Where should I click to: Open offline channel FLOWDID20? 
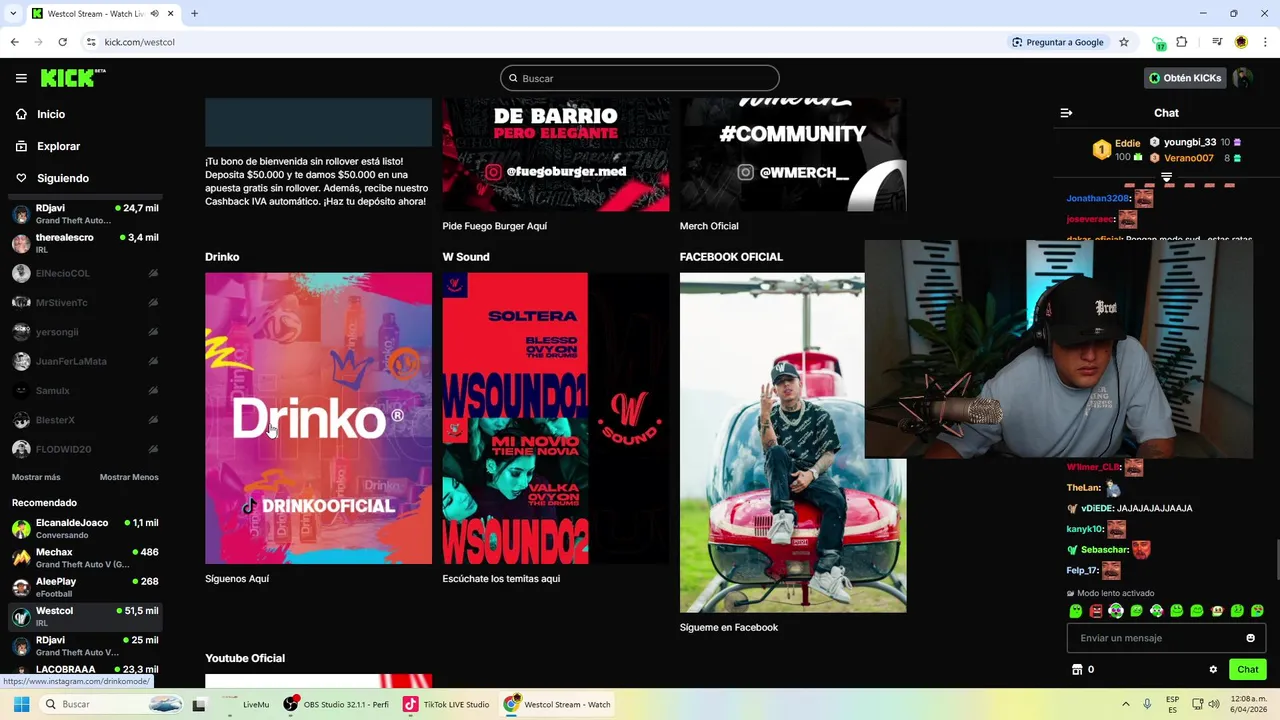pos(84,449)
